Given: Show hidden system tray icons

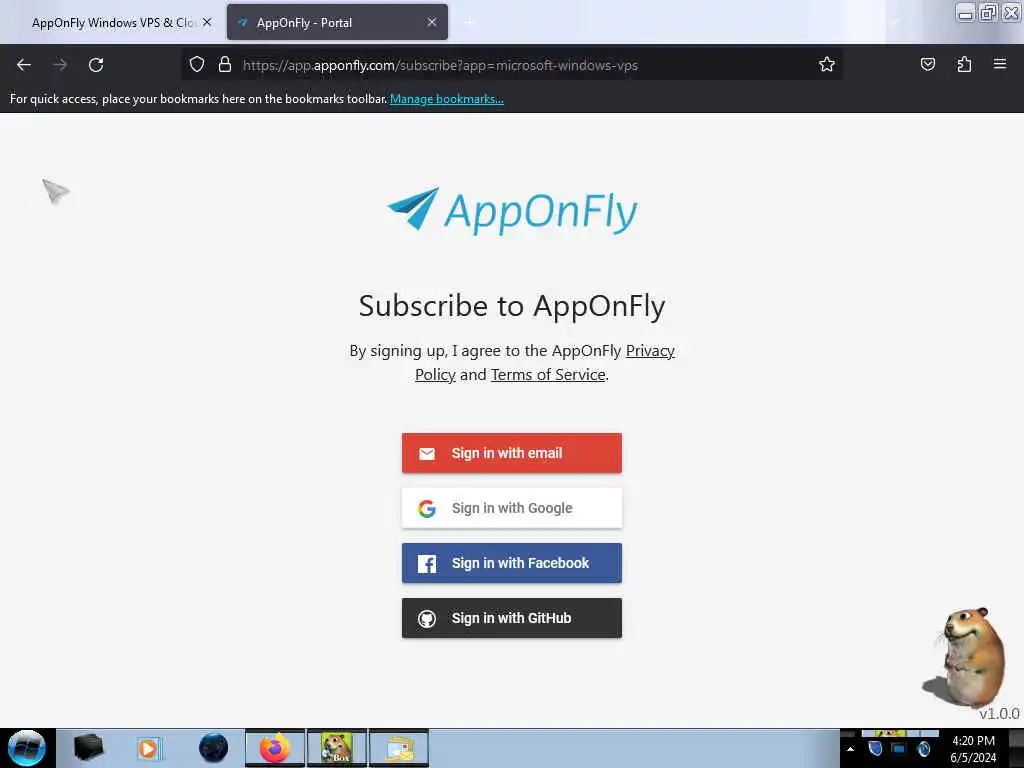Looking at the screenshot, I should tap(850, 749).
